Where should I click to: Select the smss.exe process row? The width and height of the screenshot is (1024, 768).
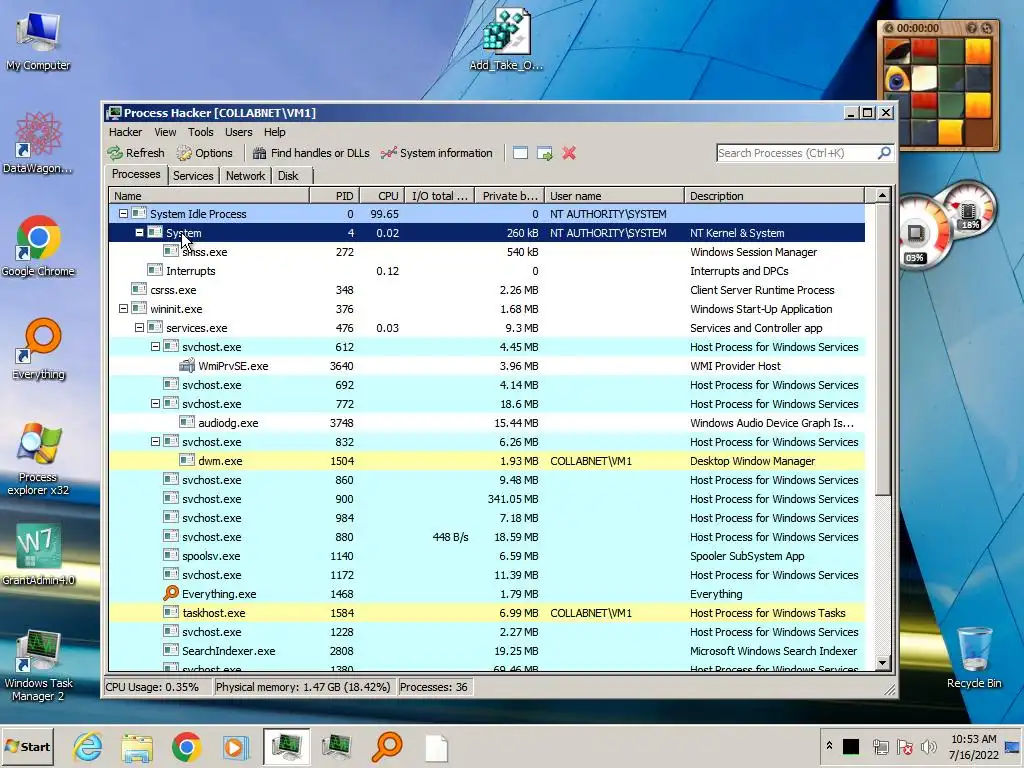tap(487, 251)
